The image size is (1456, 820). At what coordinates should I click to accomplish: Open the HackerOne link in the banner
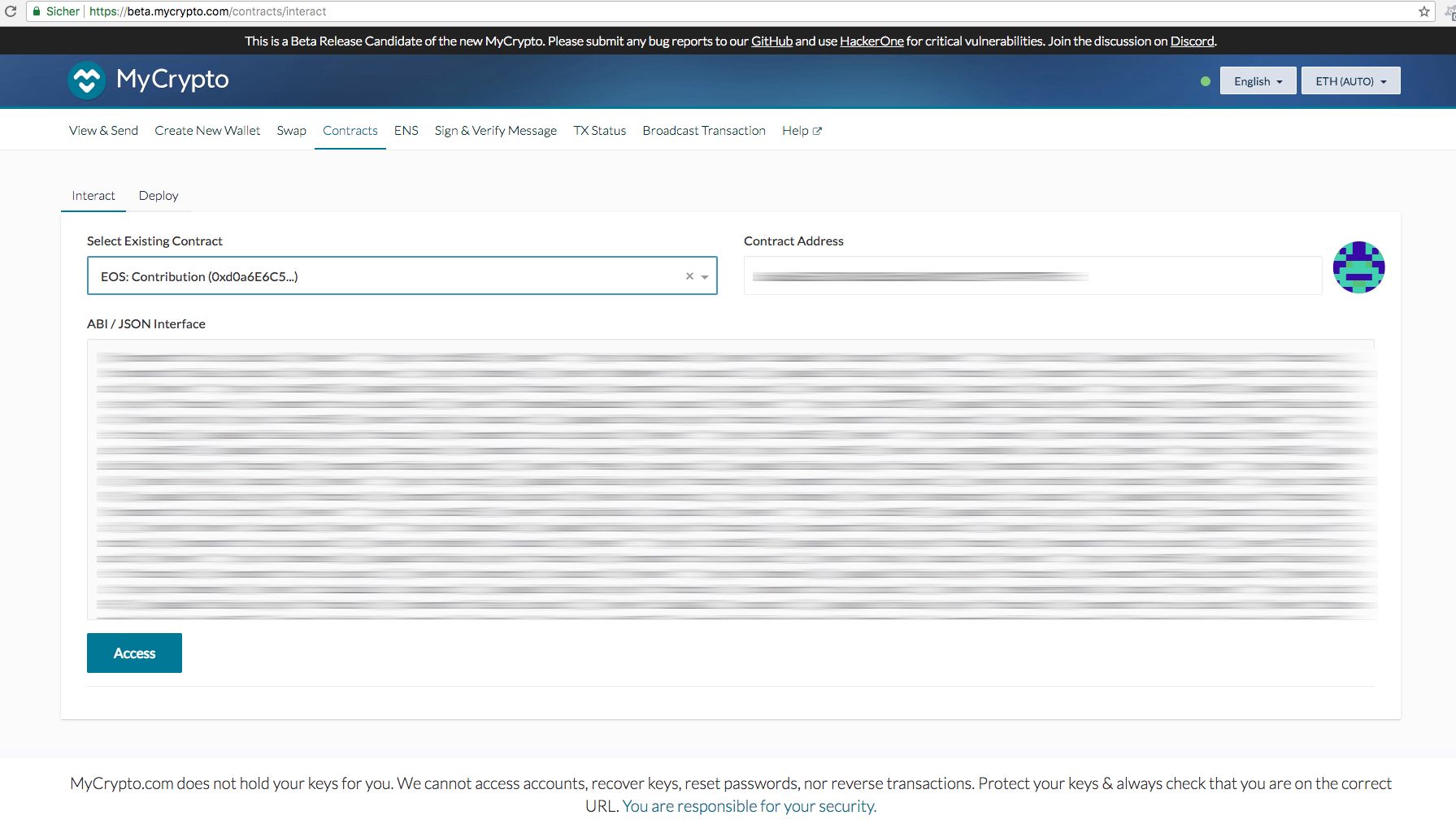coord(871,41)
